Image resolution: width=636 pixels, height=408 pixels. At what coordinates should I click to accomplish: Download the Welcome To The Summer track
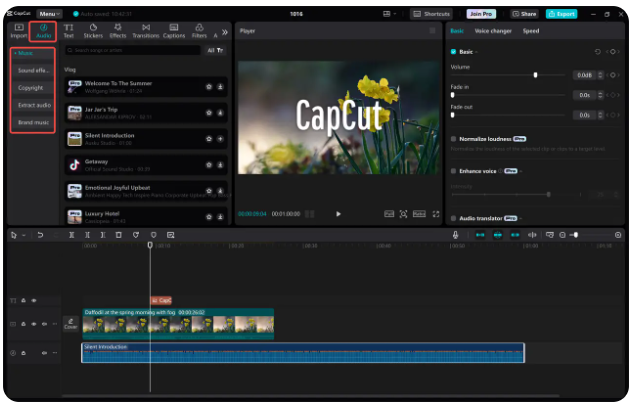[220, 87]
